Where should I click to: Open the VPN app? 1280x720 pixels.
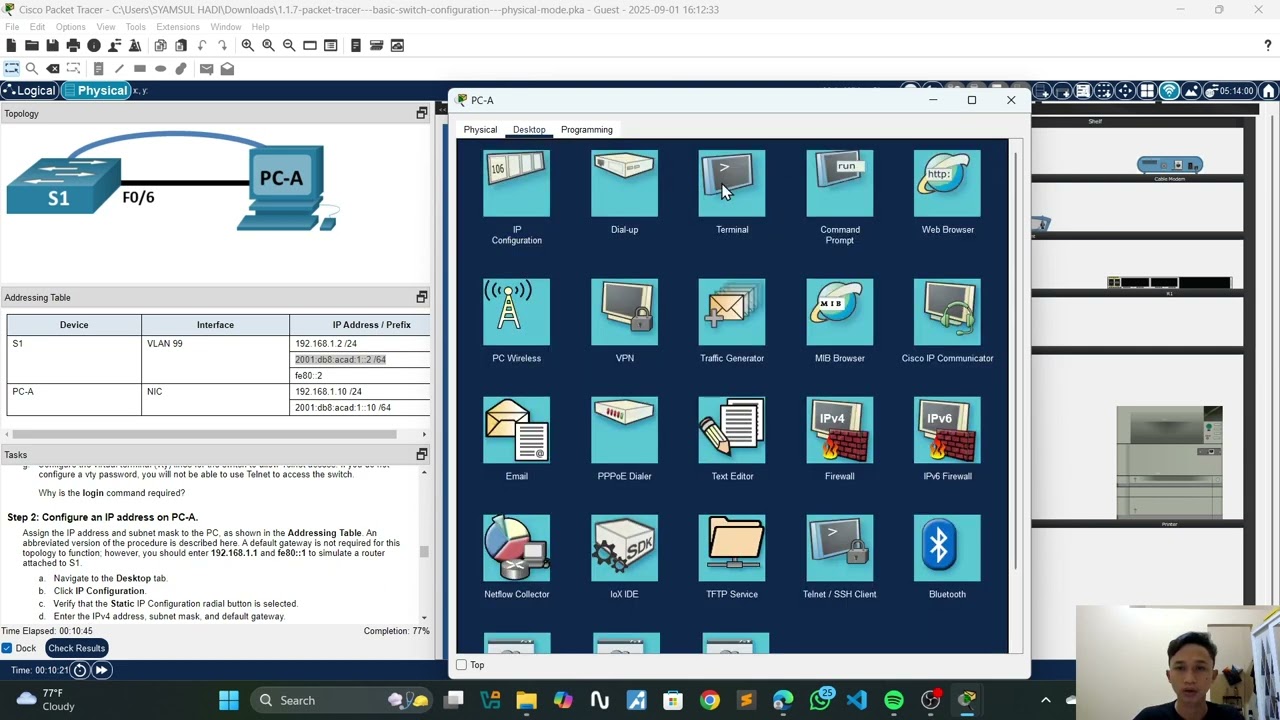click(x=624, y=312)
